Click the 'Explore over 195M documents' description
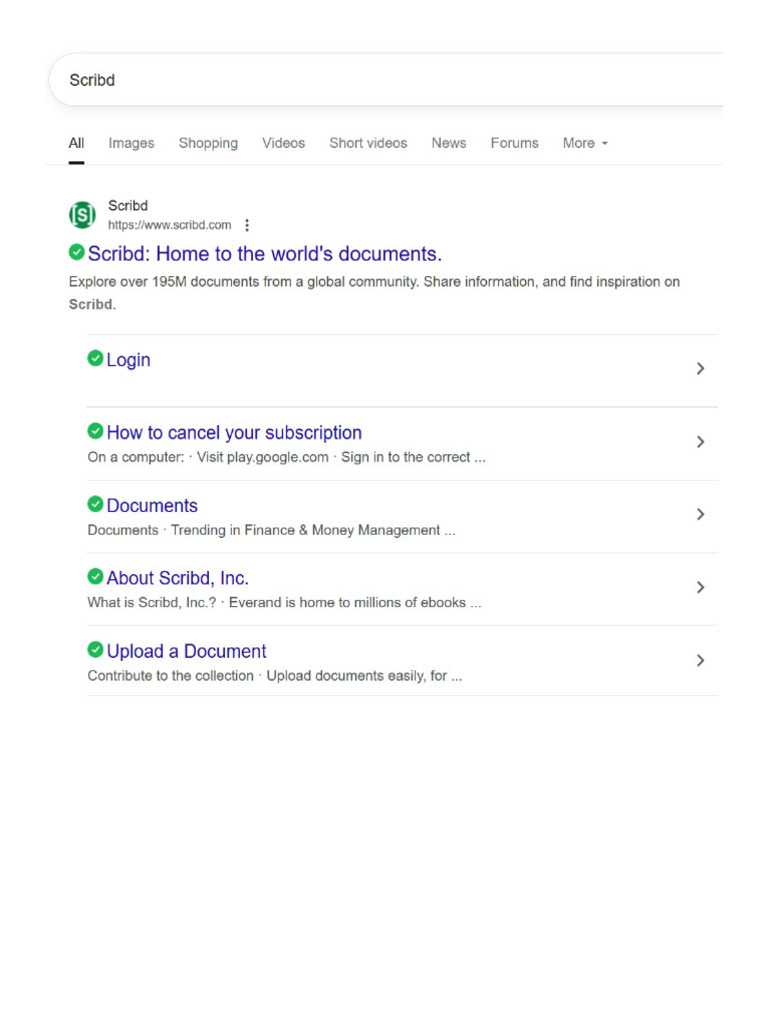Viewport: 768px width, 1024px height. (x=374, y=293)
